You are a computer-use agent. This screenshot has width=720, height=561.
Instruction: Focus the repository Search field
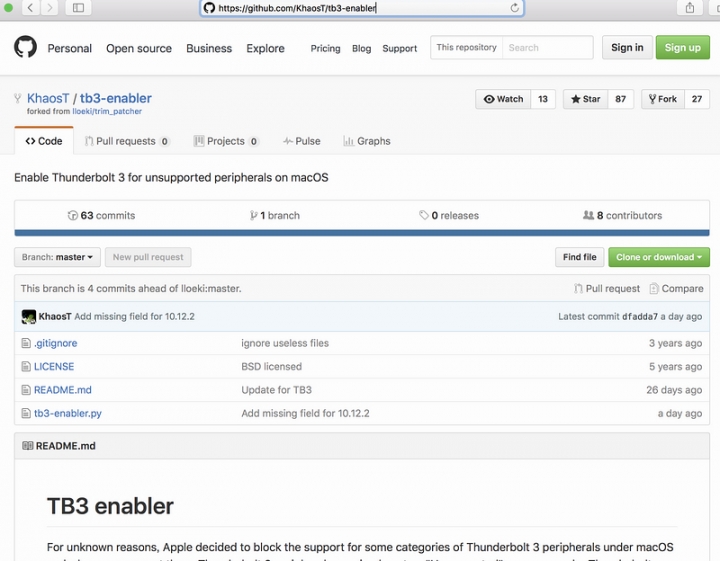tap(547, 47)
